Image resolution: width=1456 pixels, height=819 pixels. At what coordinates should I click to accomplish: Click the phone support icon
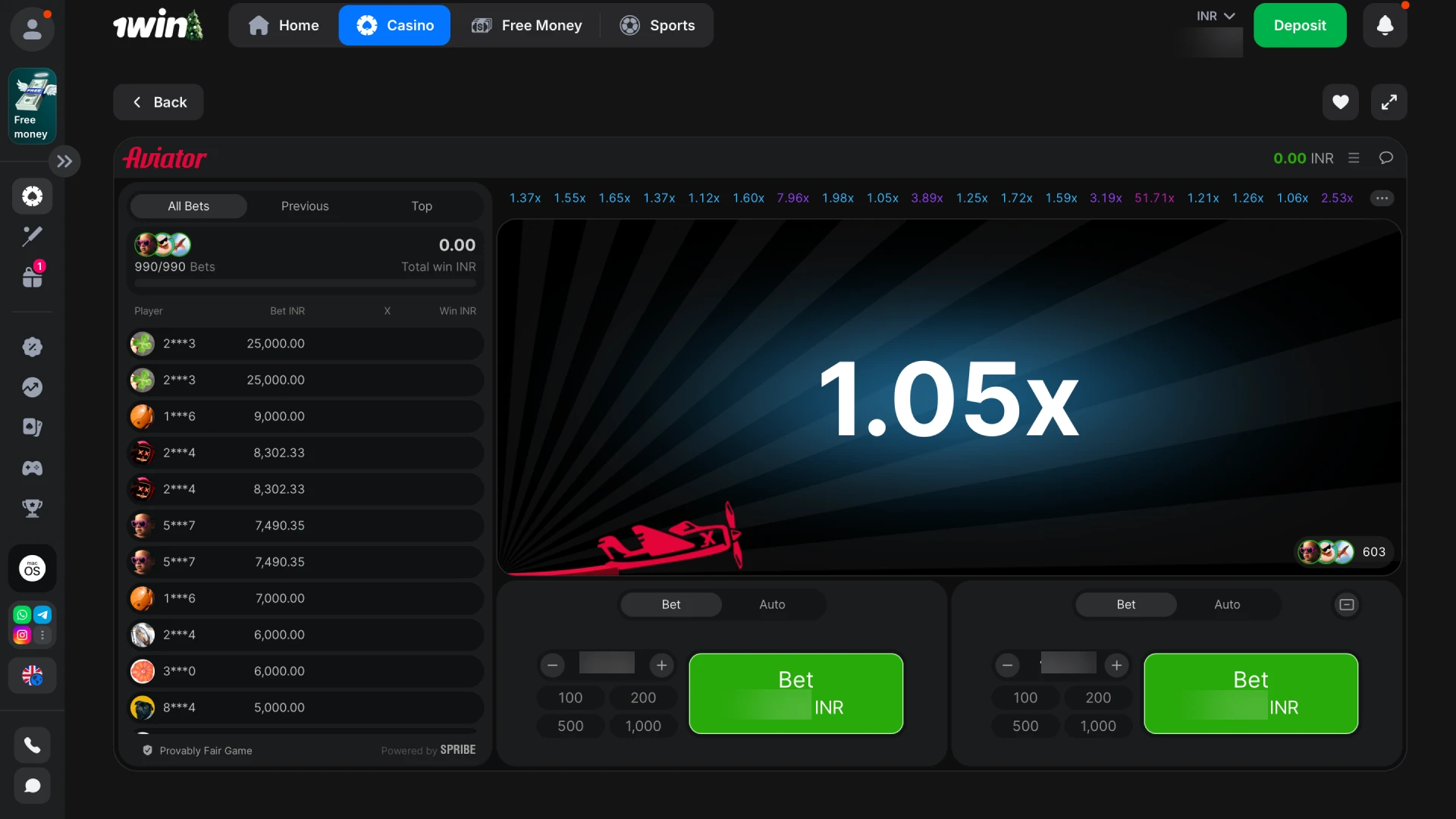click(32, 745)
